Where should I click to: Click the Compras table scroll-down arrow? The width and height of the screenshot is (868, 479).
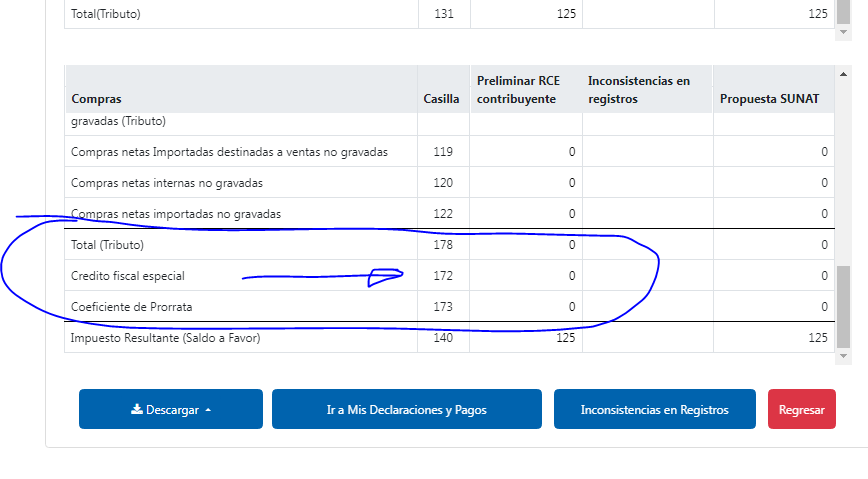pos(844,355)
